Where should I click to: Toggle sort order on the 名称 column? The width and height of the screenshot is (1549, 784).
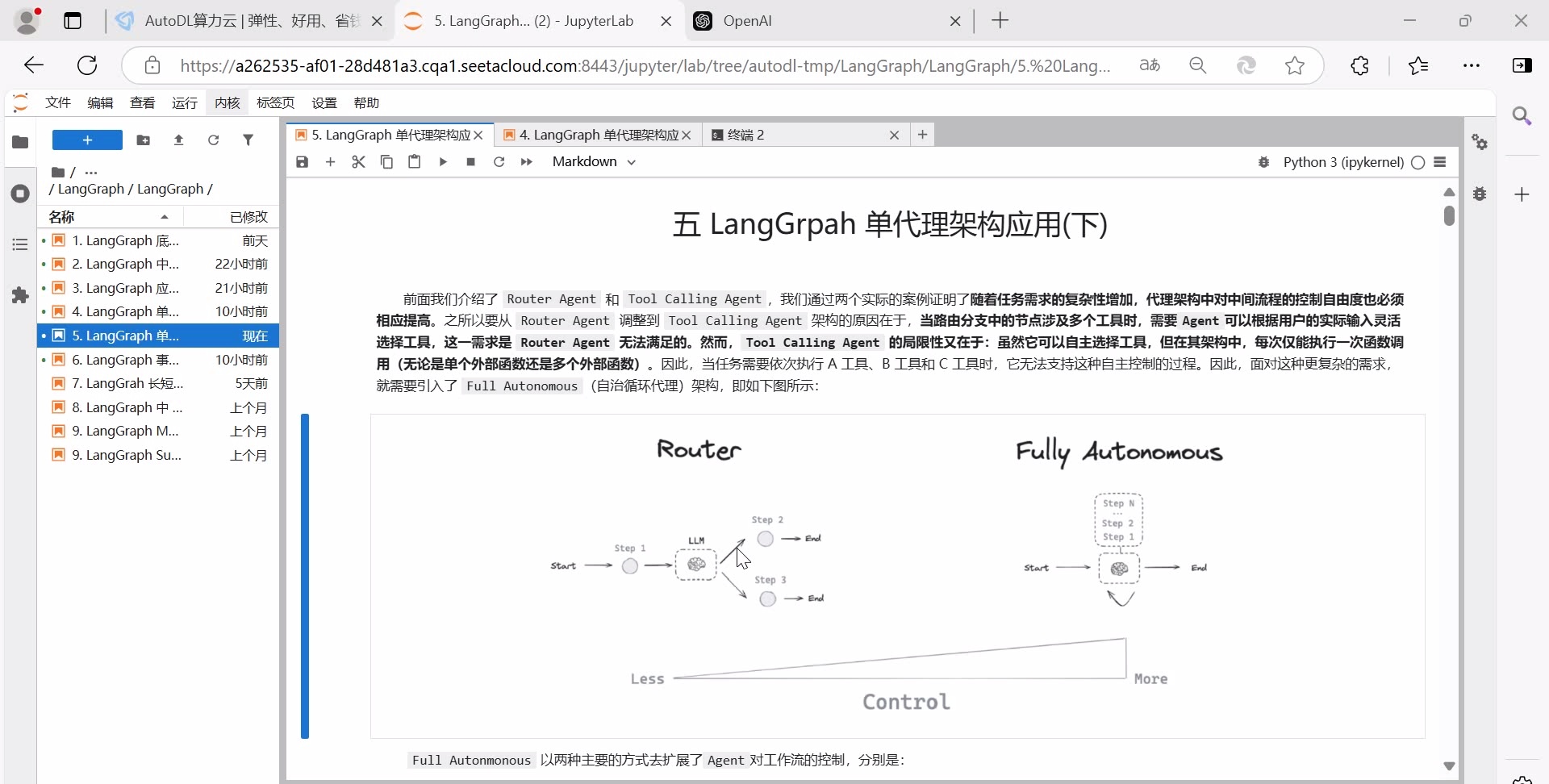(x=61, y=216)
